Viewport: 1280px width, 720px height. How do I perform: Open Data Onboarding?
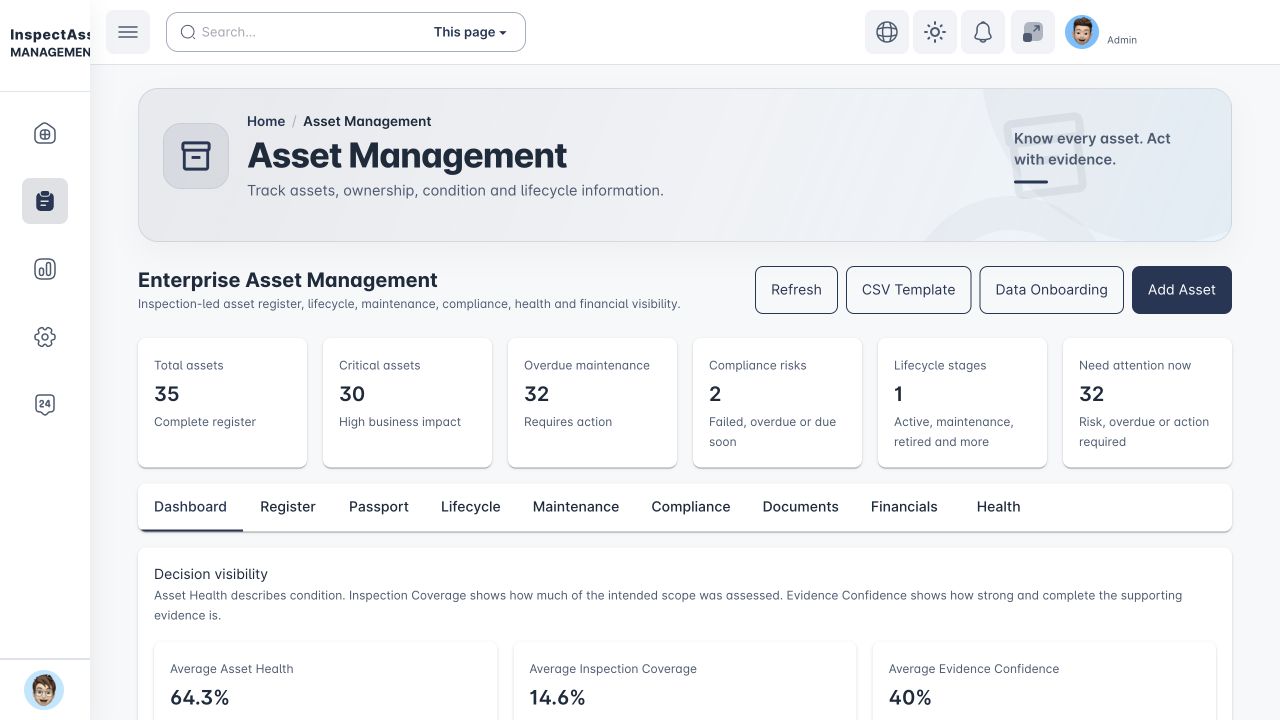coord(1052,290)
